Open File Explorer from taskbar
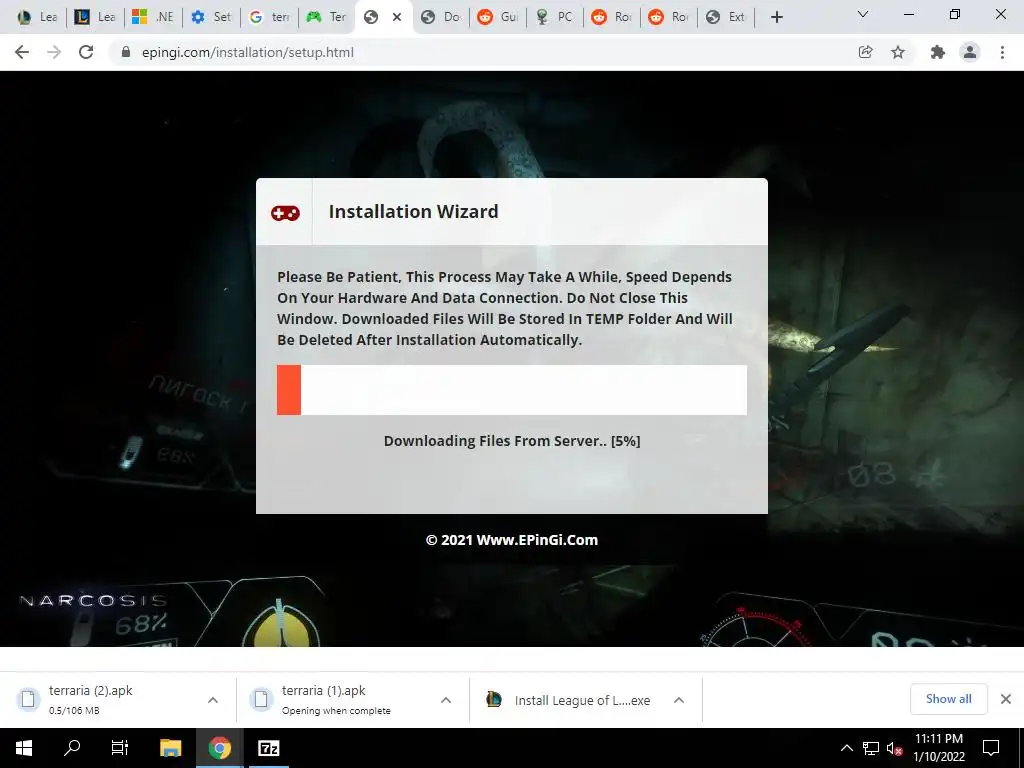The height and width of the screenshot is (768, 1024). 170,748
